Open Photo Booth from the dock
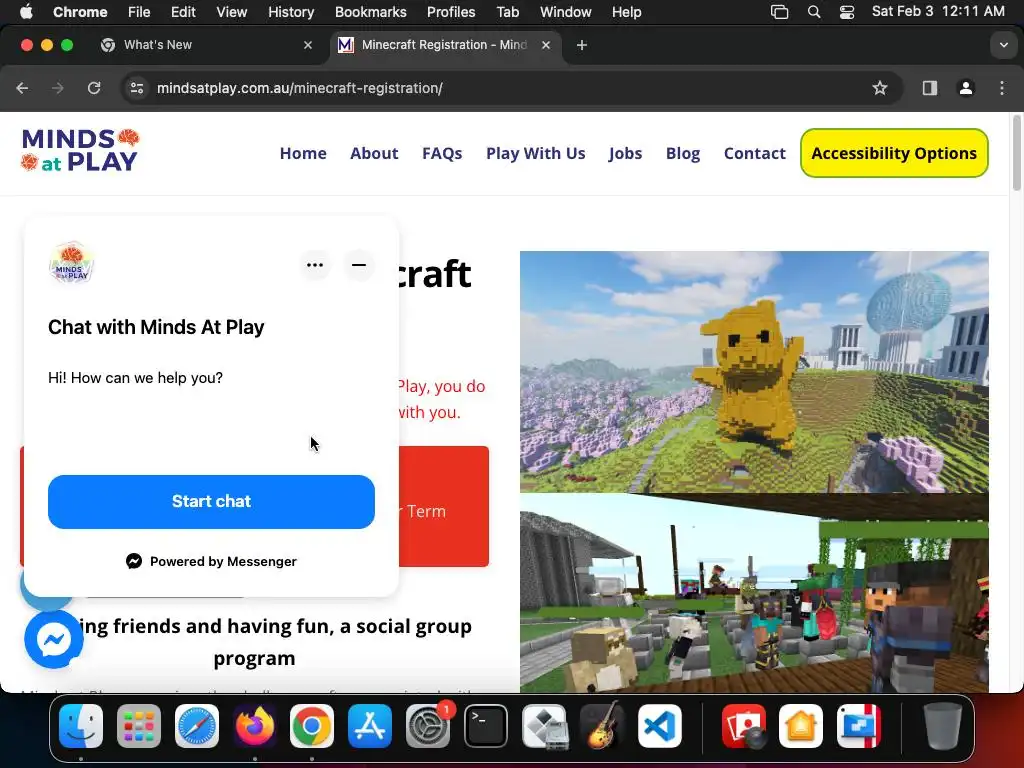This screenshot has width=1024, height=768. (x=744, y=726)
